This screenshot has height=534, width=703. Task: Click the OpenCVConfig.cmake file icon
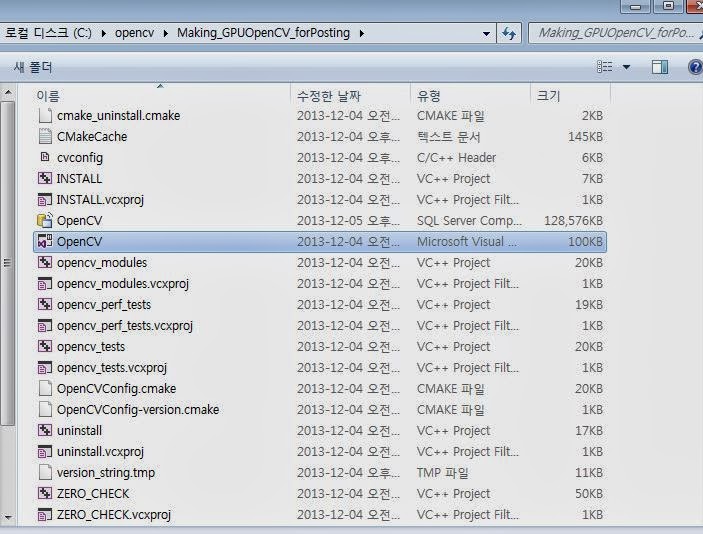(x=45, y=388)
